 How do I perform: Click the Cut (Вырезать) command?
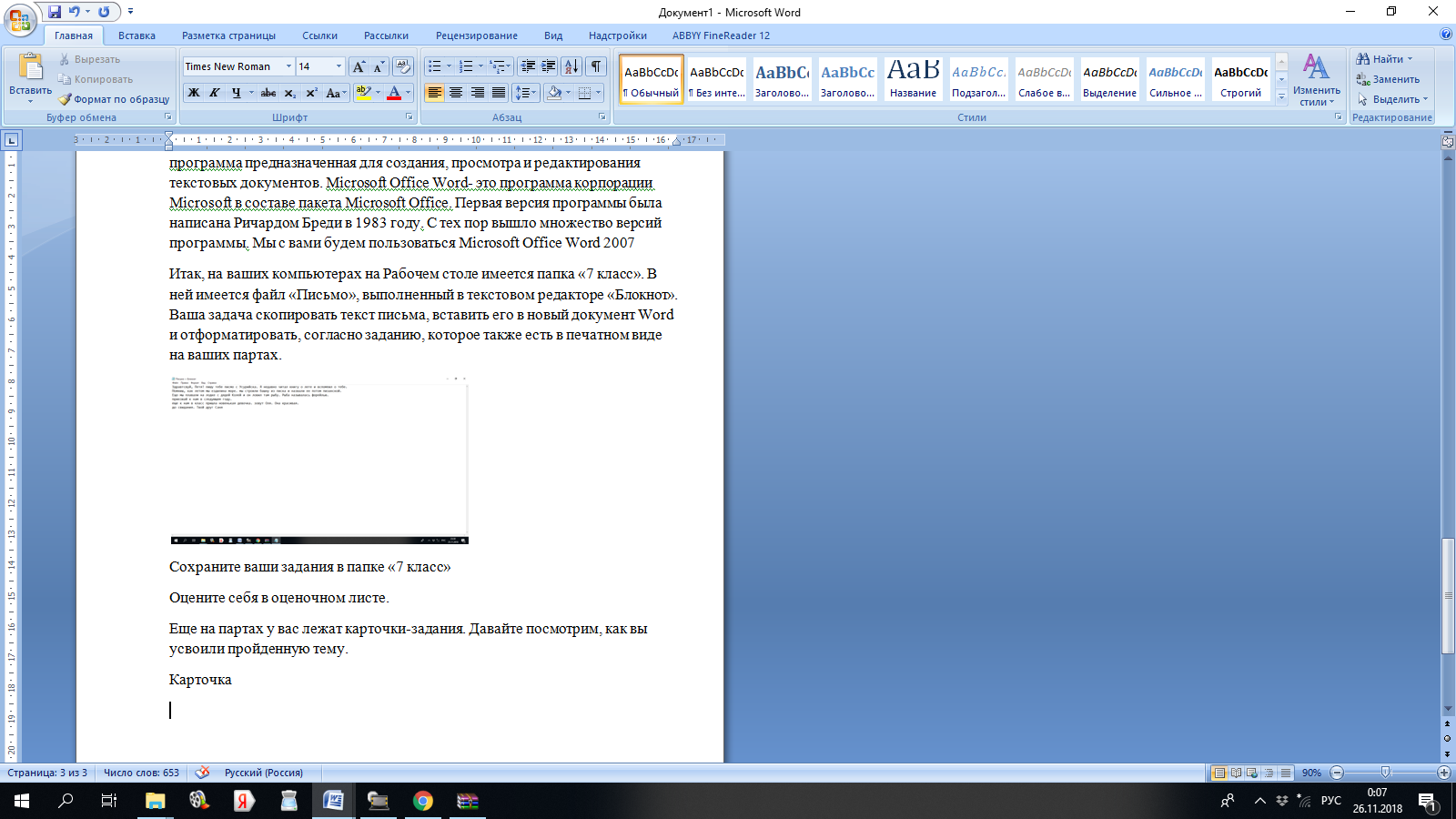89,59
